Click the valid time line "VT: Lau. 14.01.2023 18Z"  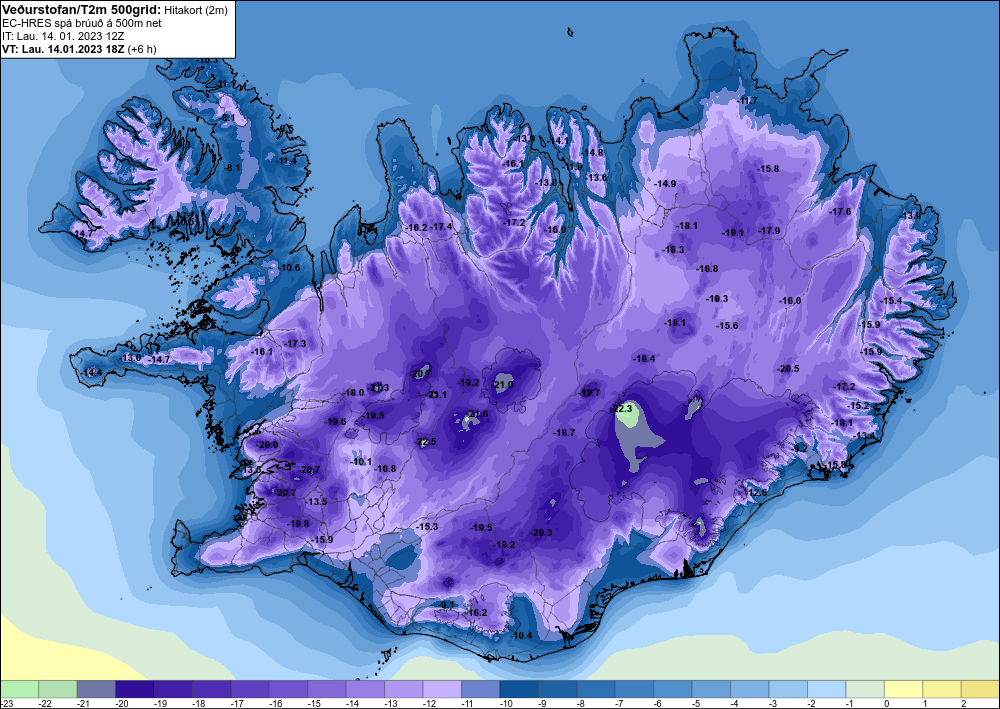point(63,49)
